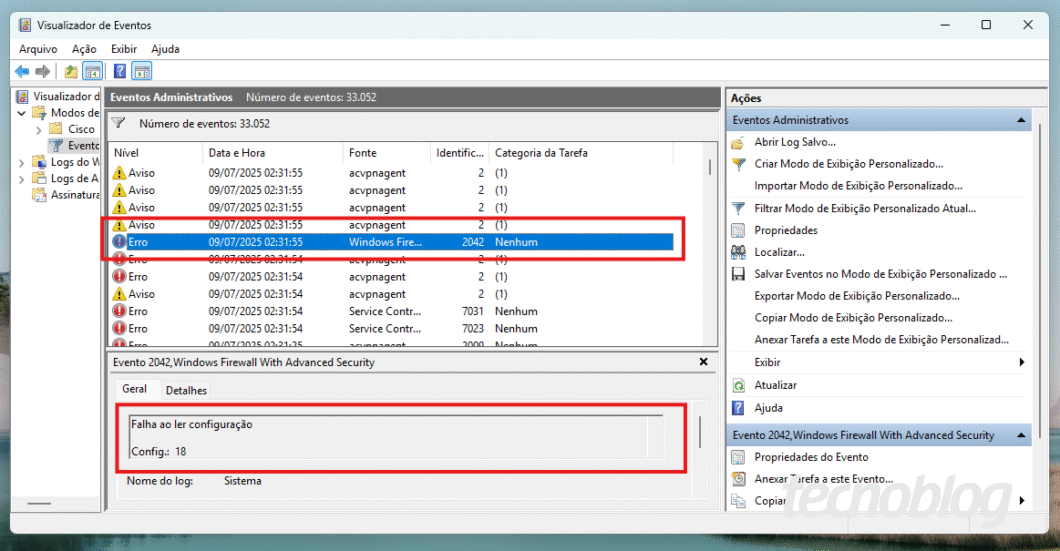Select the Windows Firewall error event 2042 row

pos(392,242)
